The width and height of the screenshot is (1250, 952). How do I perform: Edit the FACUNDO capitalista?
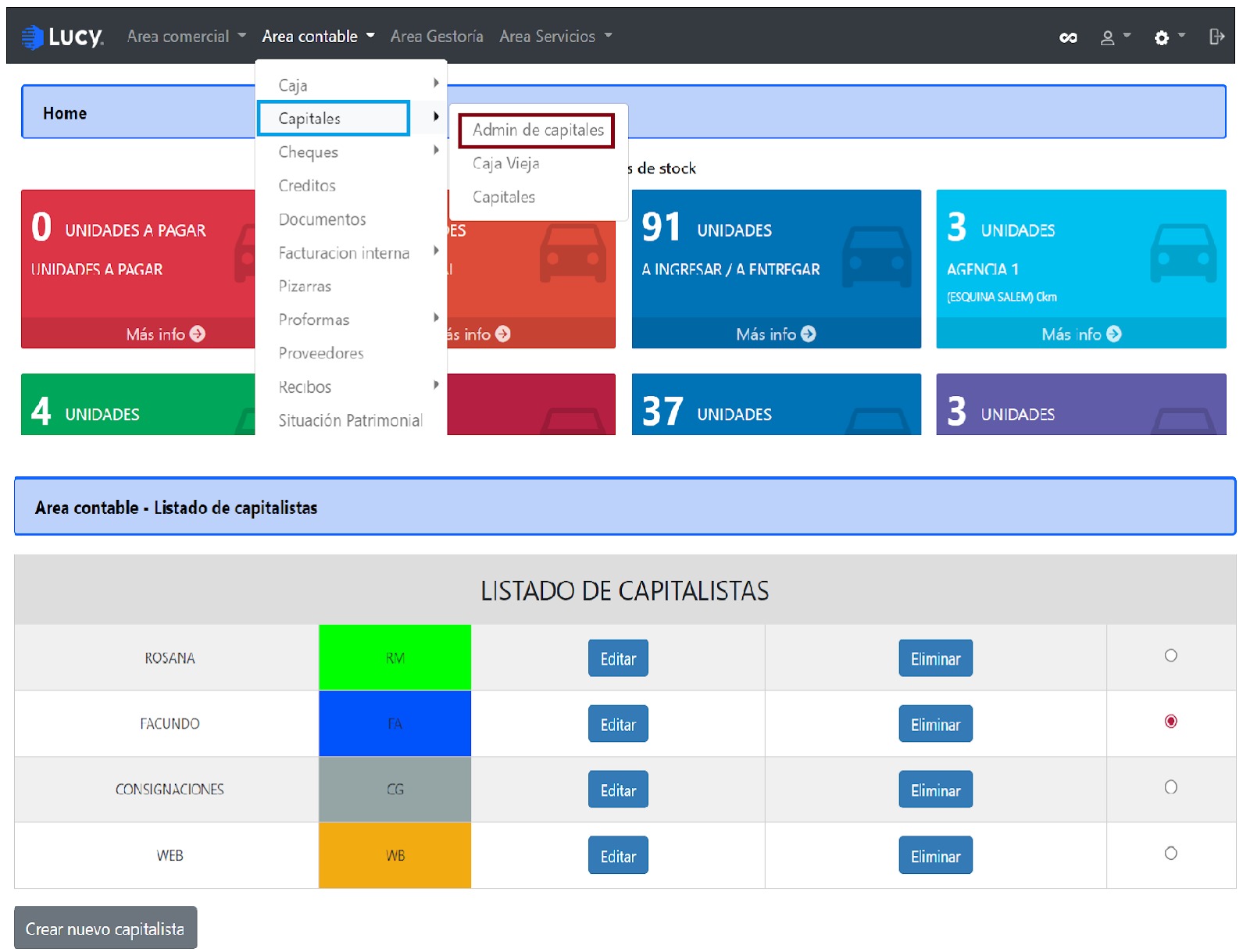pos(618,724)
